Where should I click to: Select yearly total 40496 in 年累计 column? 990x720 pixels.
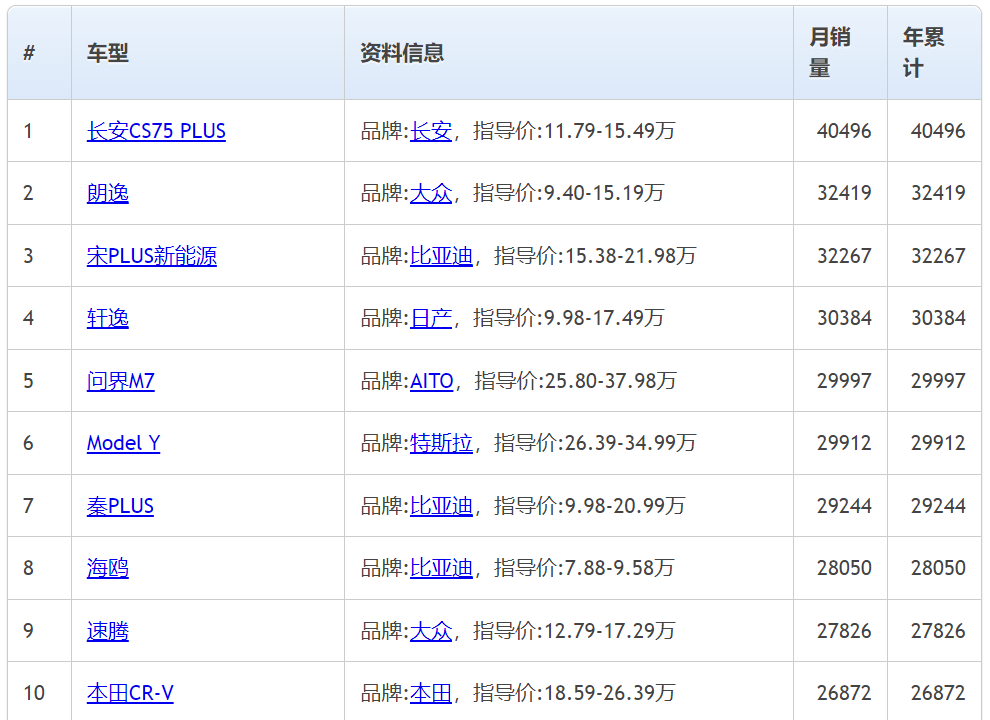pyautogui.click(x=938, y=131)
